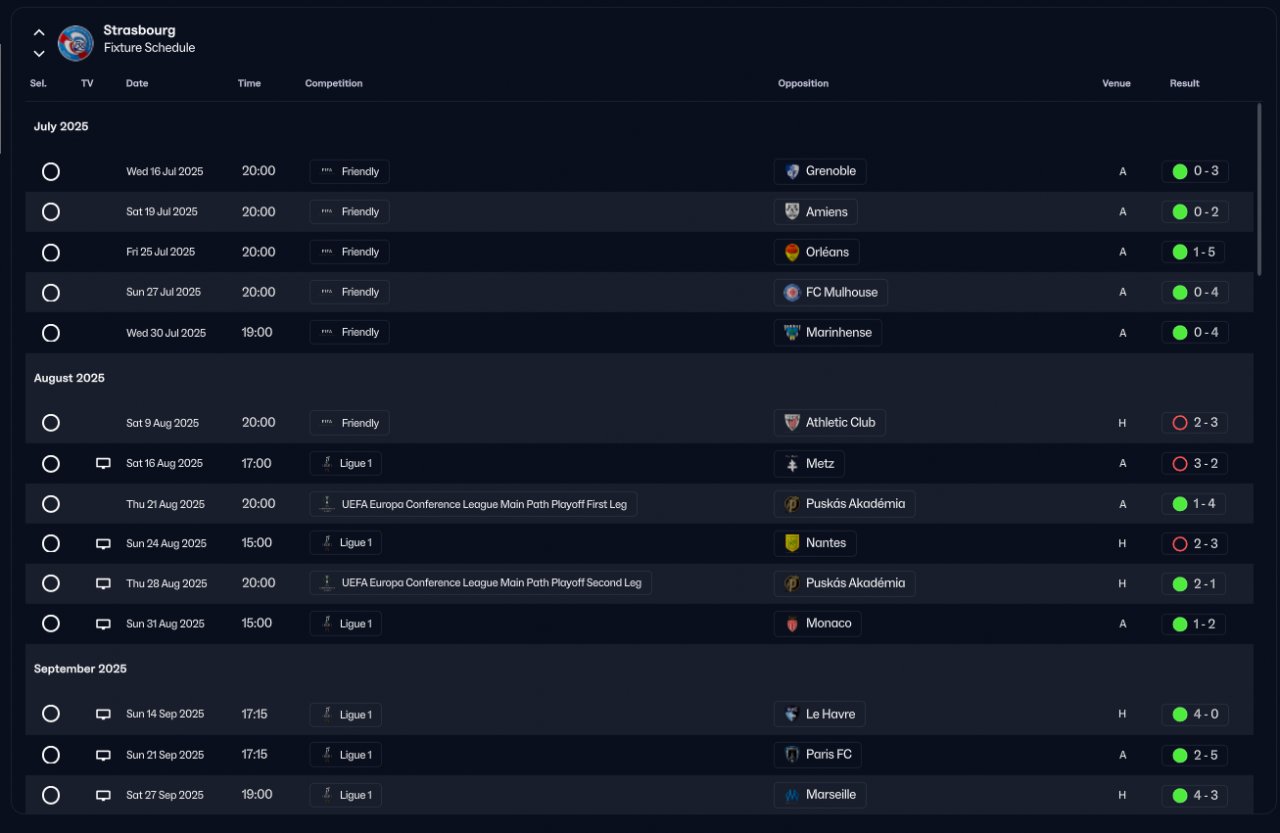The width and height of the screenshot is (1280, 833).
Task: Select the Nantes fixture row circle
Action: point(51,544)
